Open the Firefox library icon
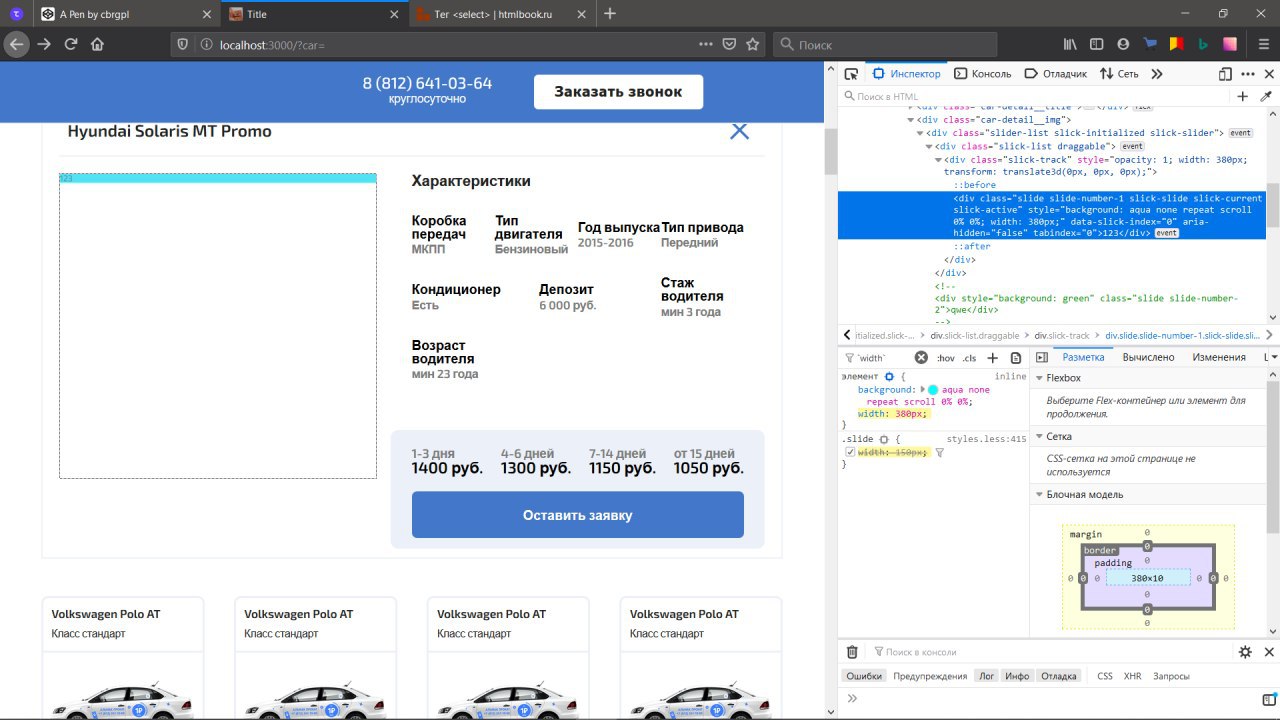Screen dimensions: 1280x720 [1070, 44]
